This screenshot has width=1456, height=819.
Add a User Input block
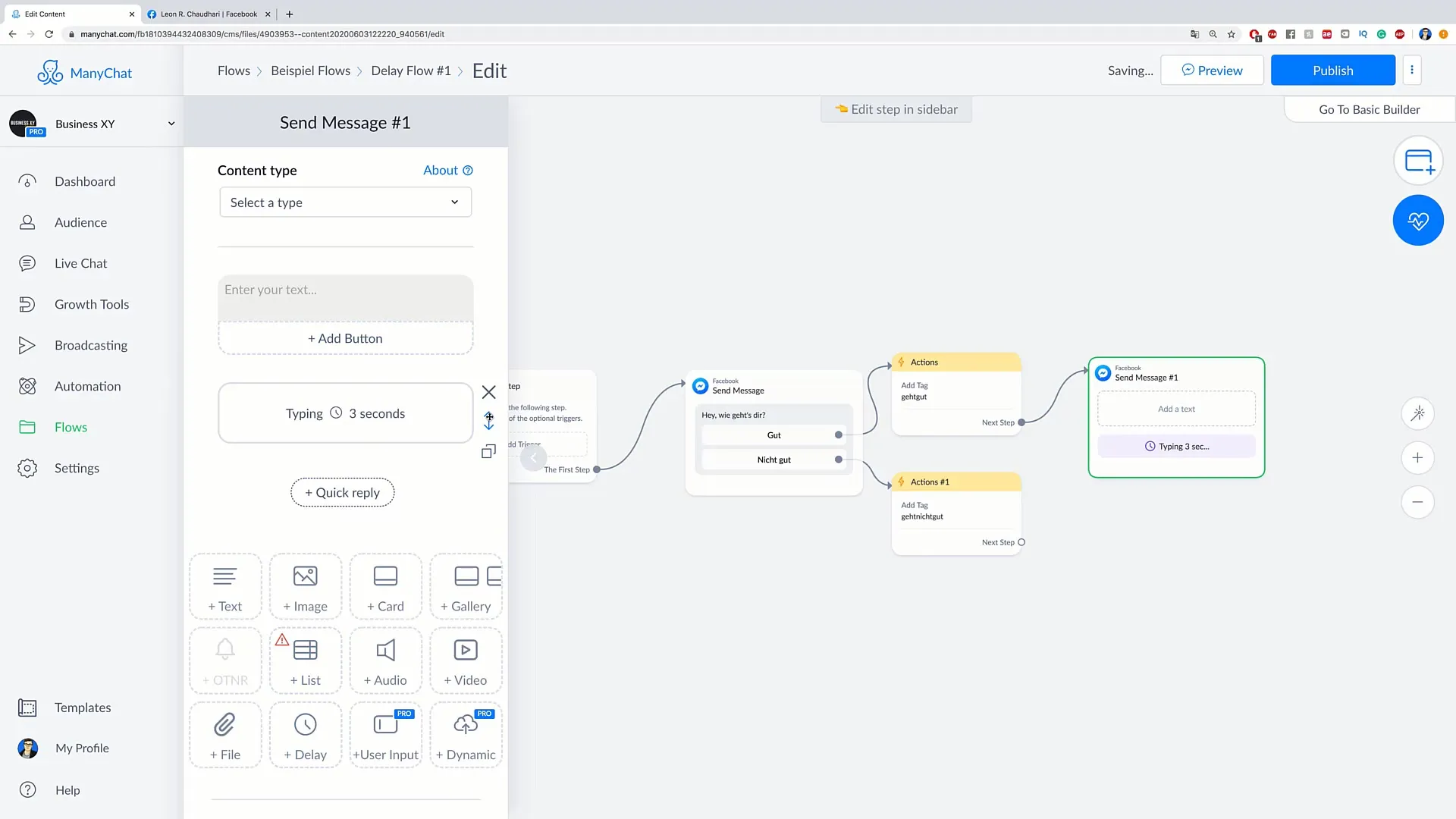coord(386,736)
